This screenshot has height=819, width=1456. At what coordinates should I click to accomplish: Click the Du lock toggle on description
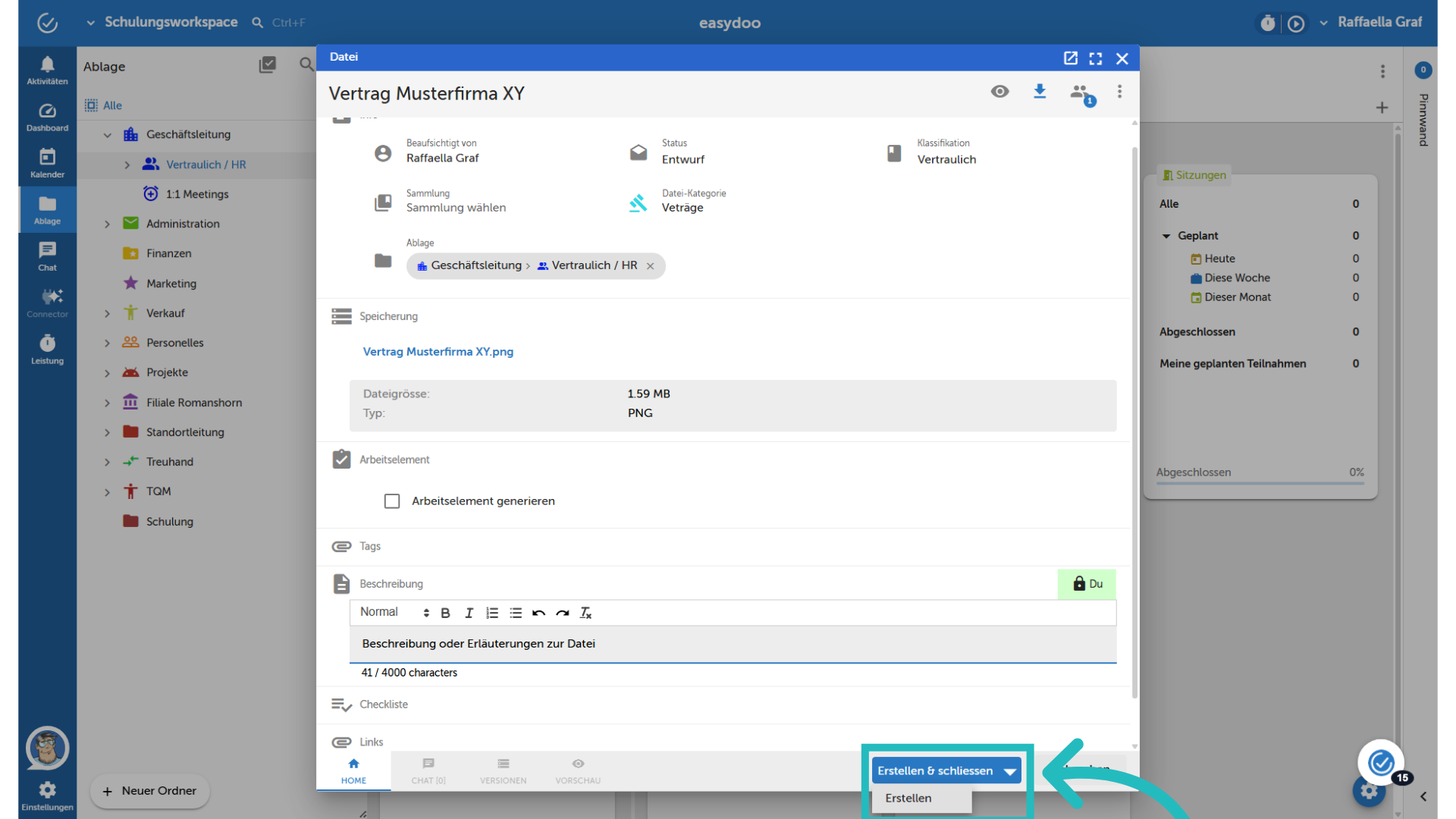(x=1087, y=584)
